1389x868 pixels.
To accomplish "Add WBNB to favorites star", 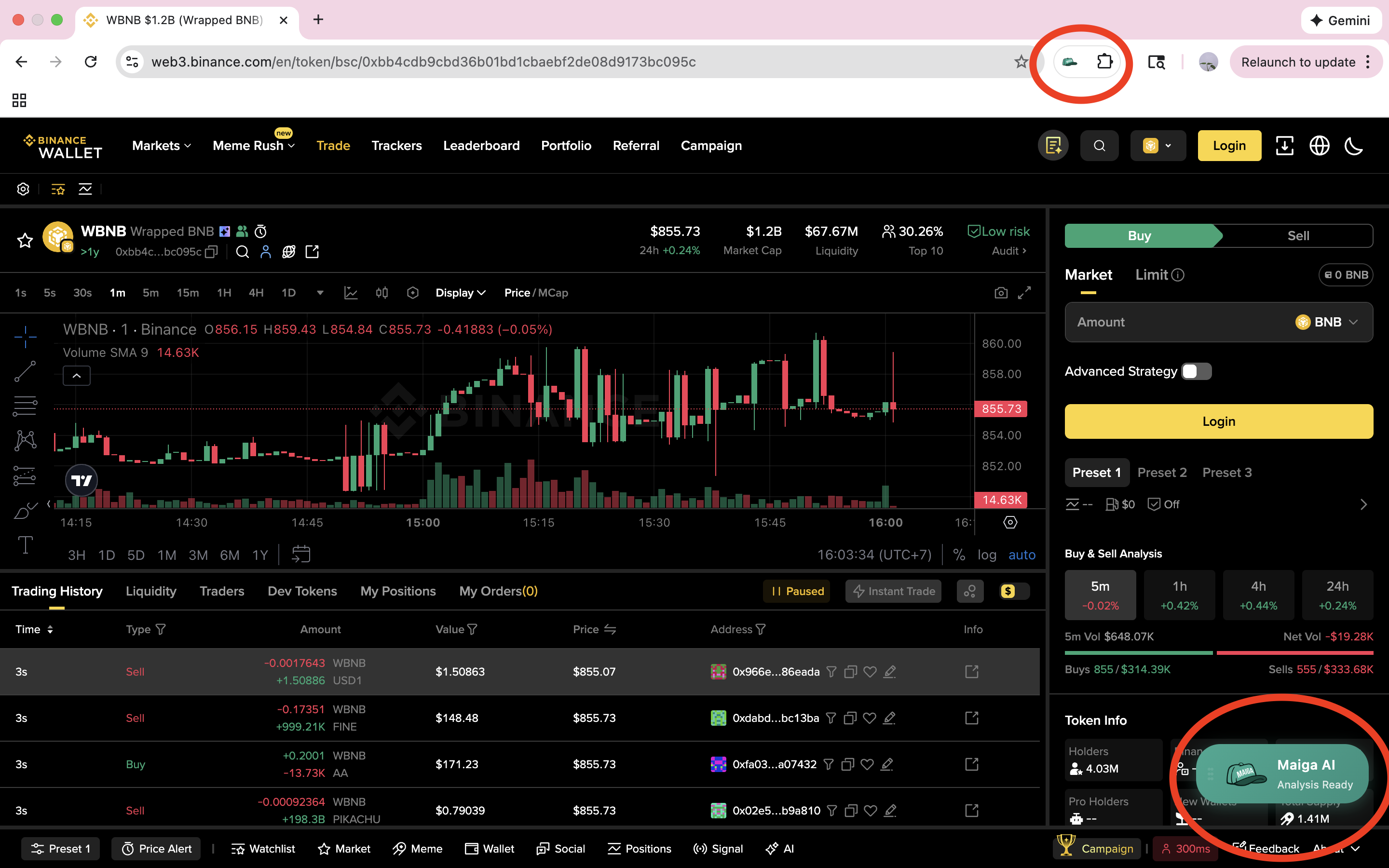I will click(x=25, y=241).
